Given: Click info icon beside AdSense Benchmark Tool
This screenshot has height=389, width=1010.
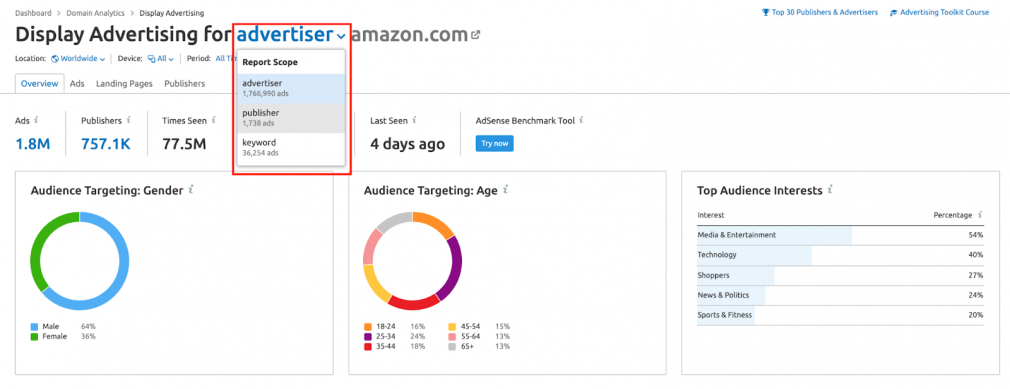Looking at the screenshot, I should coord(581,120).
